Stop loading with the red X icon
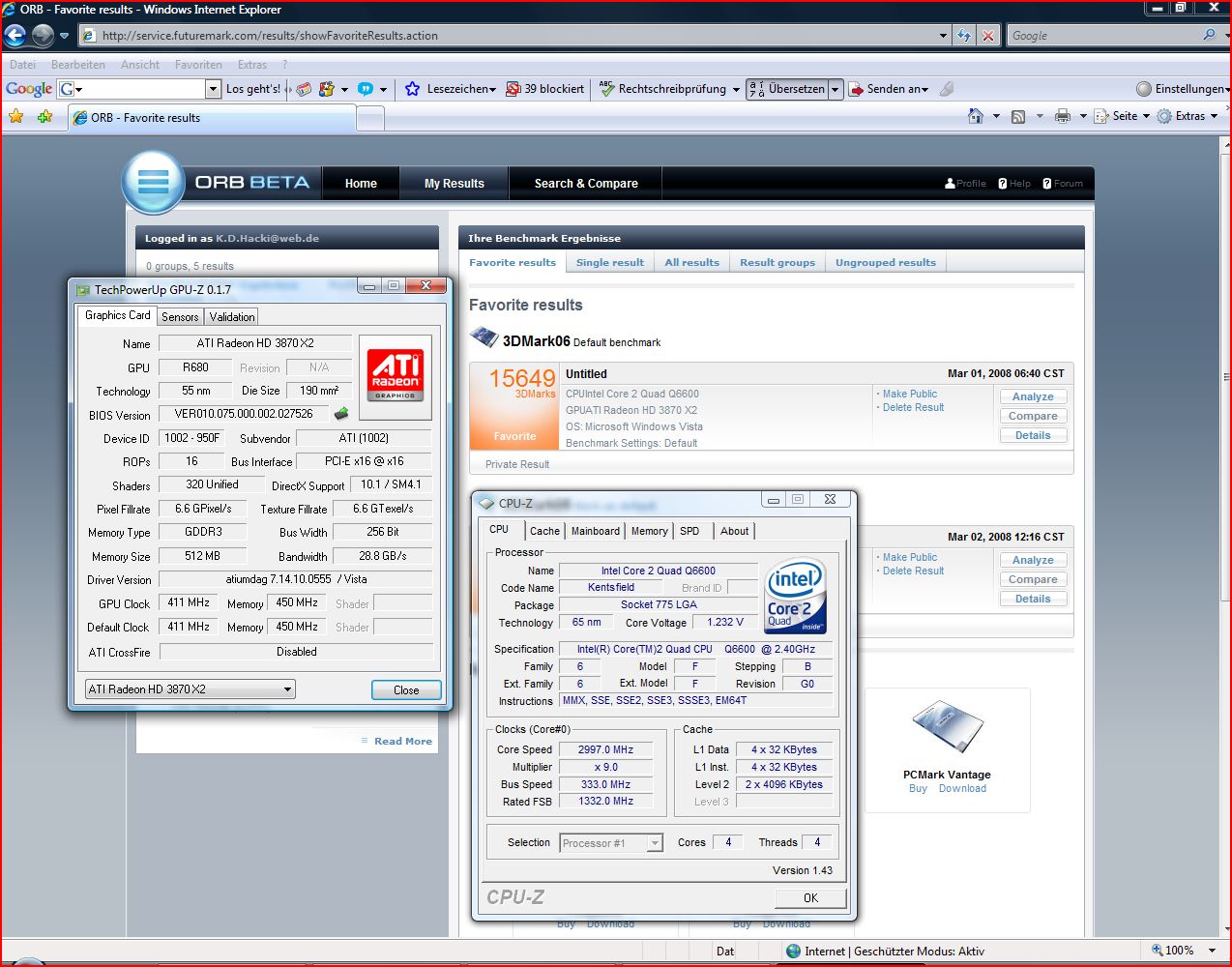This screenshot has height=967, width=1232. click(x=987, y=36)
